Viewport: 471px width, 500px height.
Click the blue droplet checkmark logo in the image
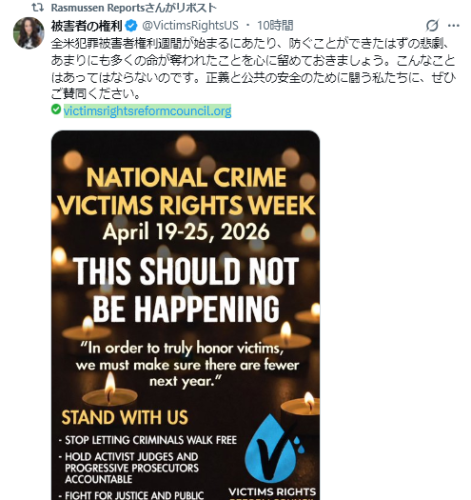point(274,448)
